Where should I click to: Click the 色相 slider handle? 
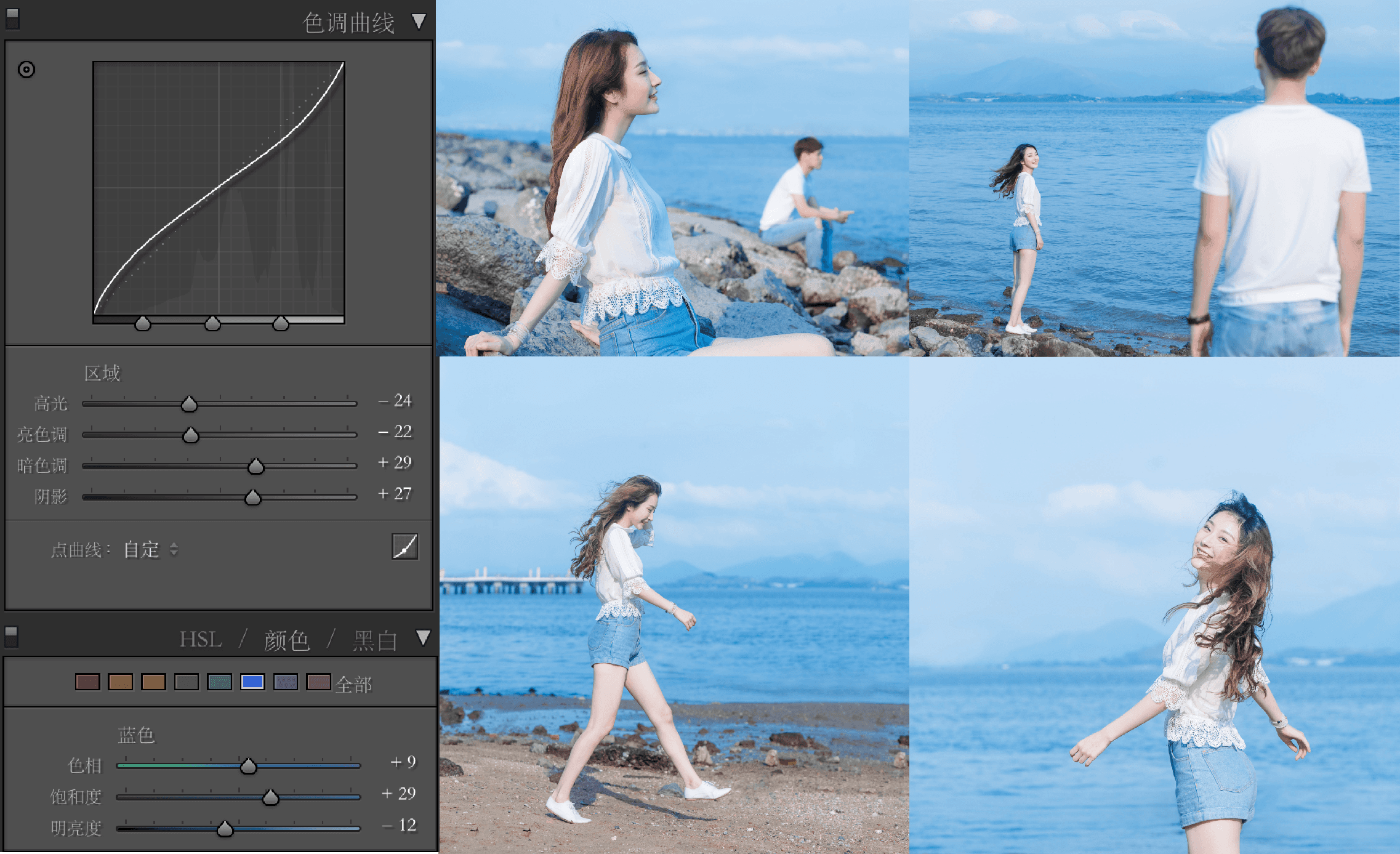pyautogui.click(x=248, y=766)
